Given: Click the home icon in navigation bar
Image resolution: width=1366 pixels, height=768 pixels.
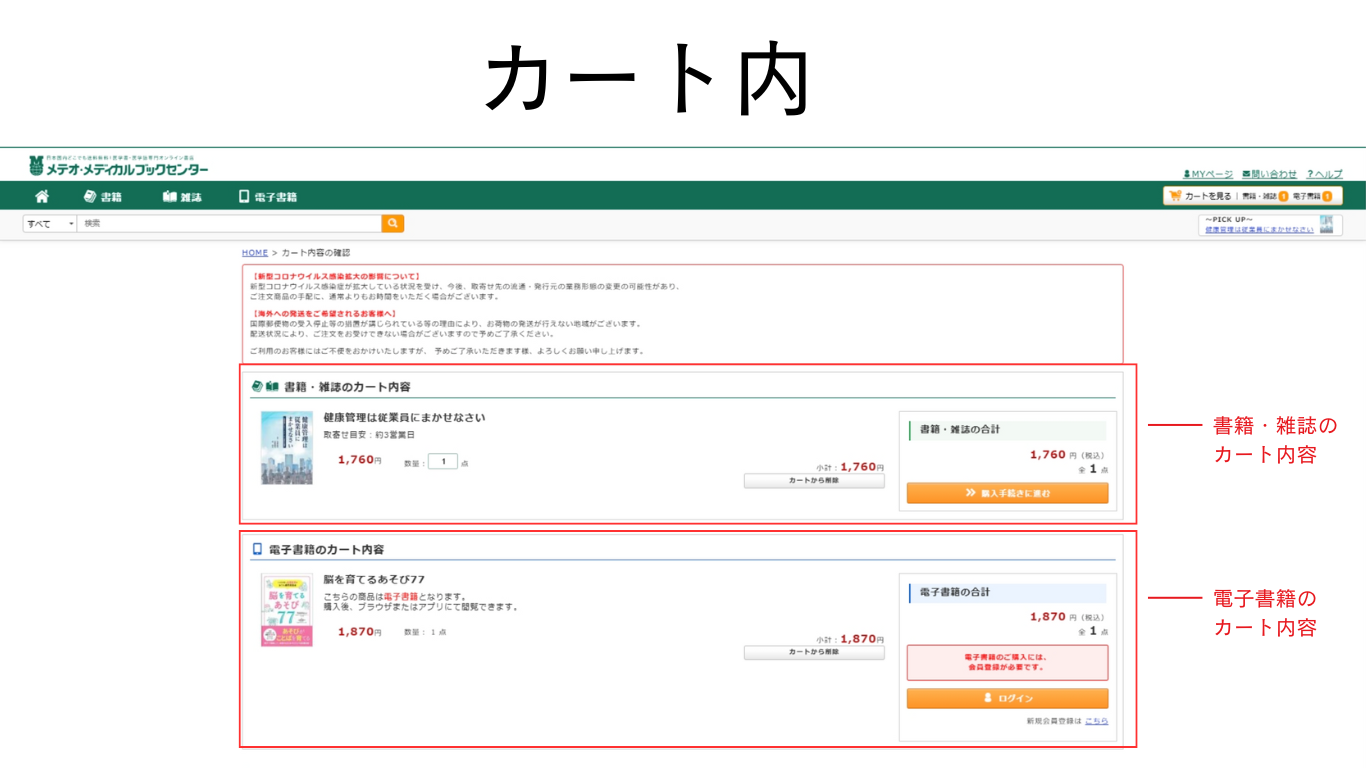Looking at the screenshot, I should [42, 197].
